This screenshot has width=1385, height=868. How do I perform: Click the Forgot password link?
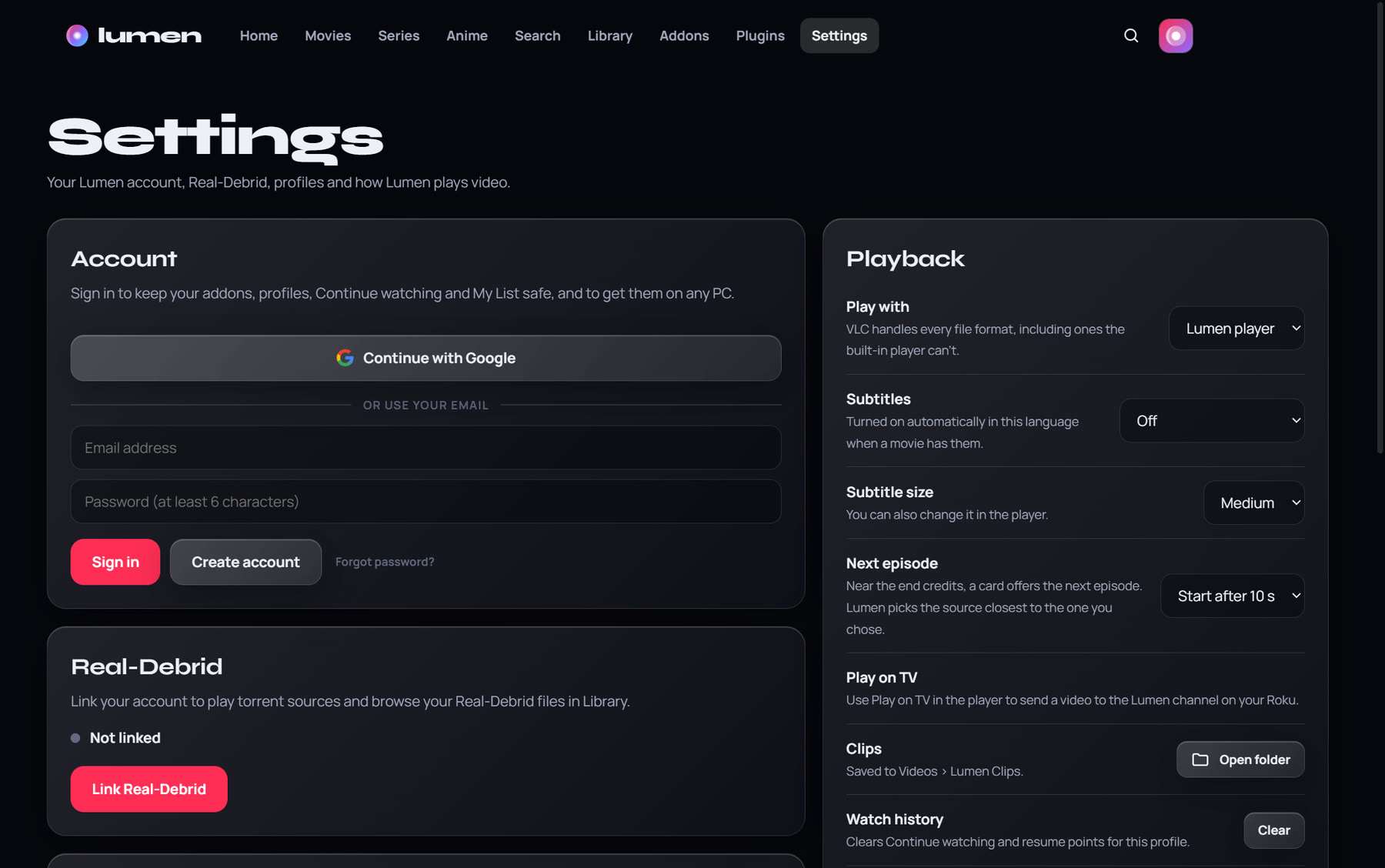click(385, 563)
